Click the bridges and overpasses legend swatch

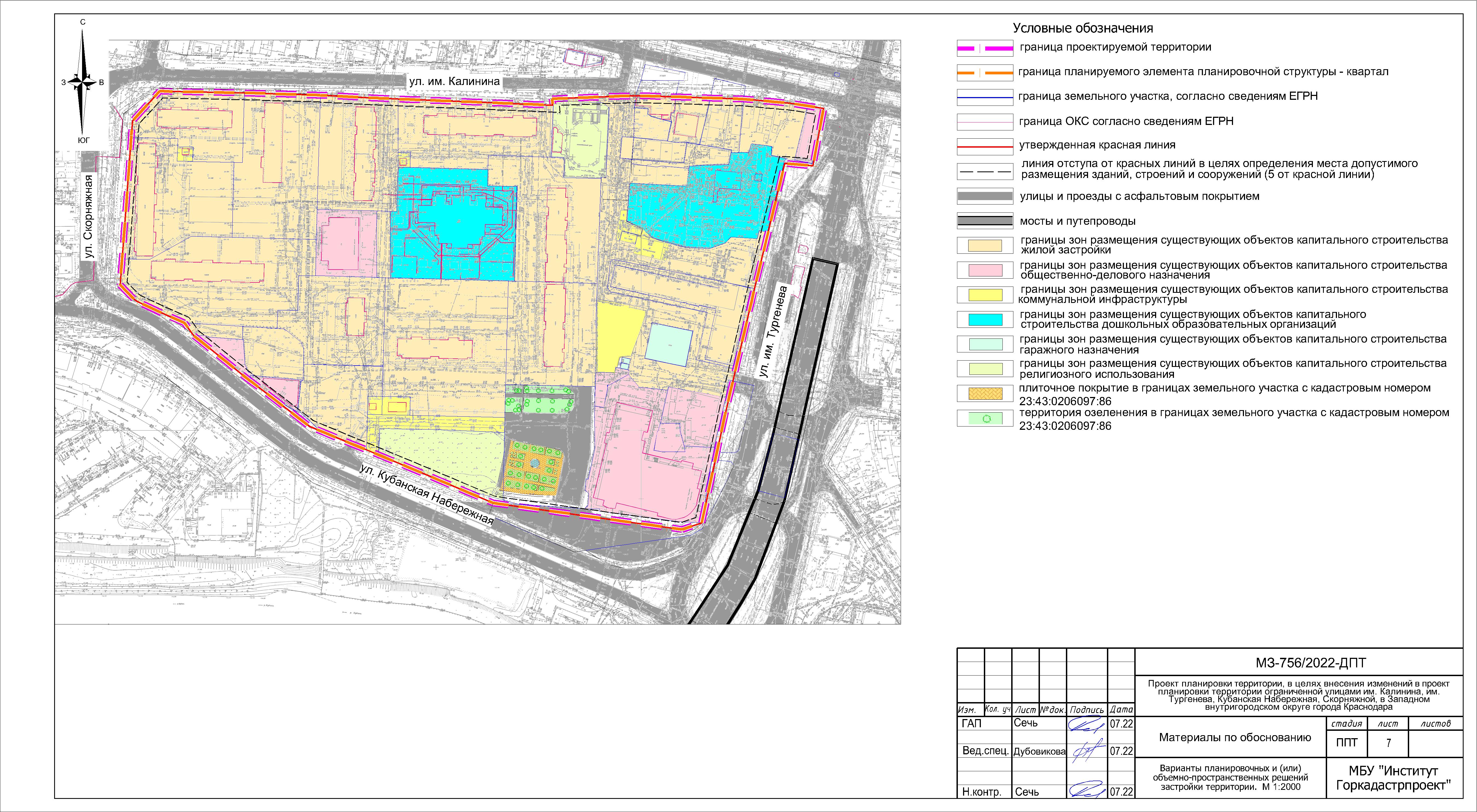[985, 221]
